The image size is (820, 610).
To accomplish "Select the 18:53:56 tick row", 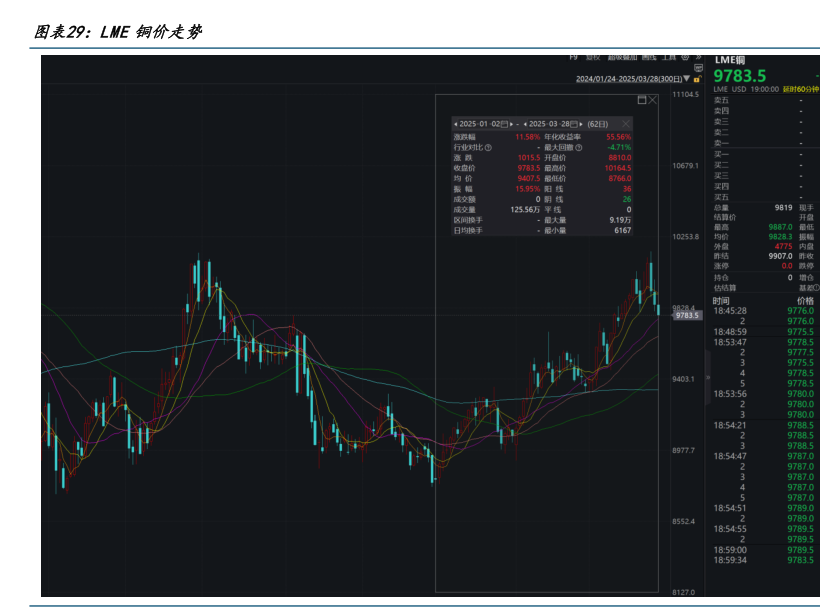I will [x=764, y=394].
